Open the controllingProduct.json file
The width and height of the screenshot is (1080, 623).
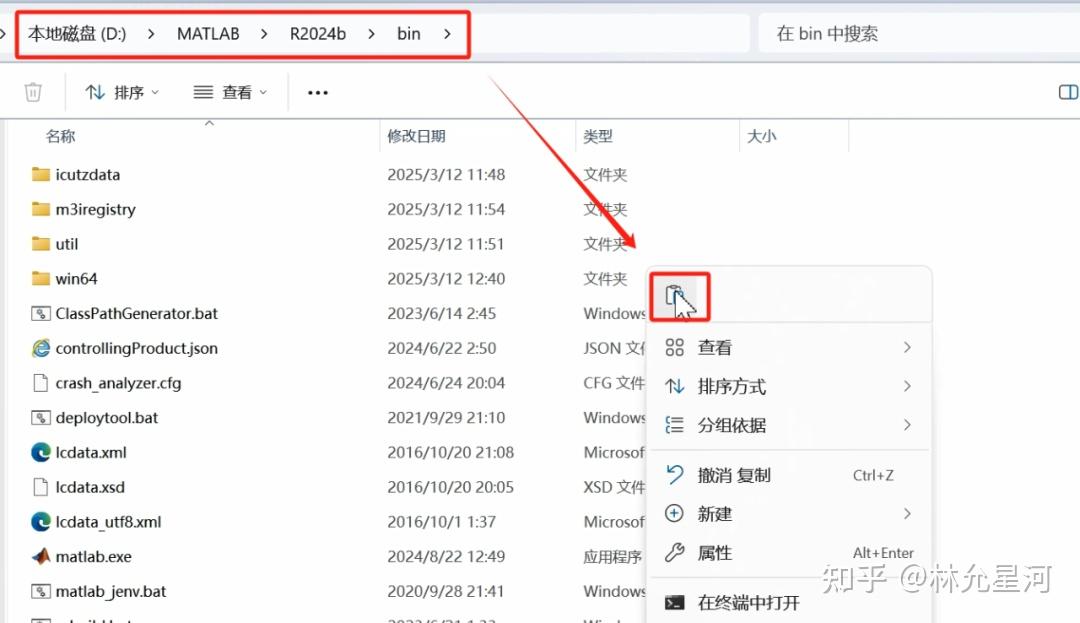point(135,348)
